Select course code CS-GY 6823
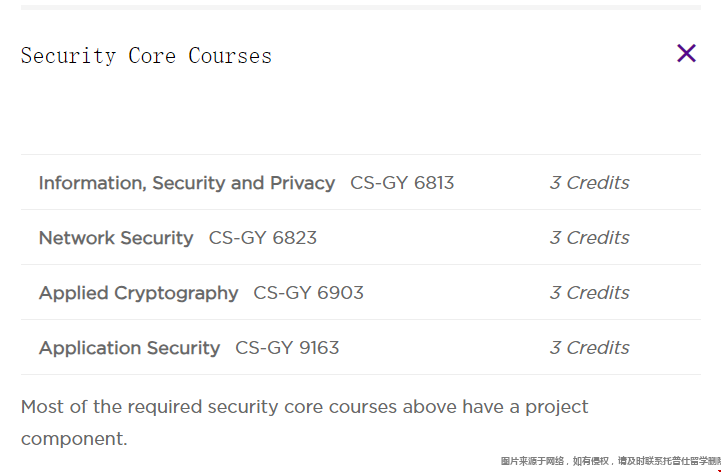The height and width of the screenshot is (472, 721). pyautogui.click(x=263, y=238)
